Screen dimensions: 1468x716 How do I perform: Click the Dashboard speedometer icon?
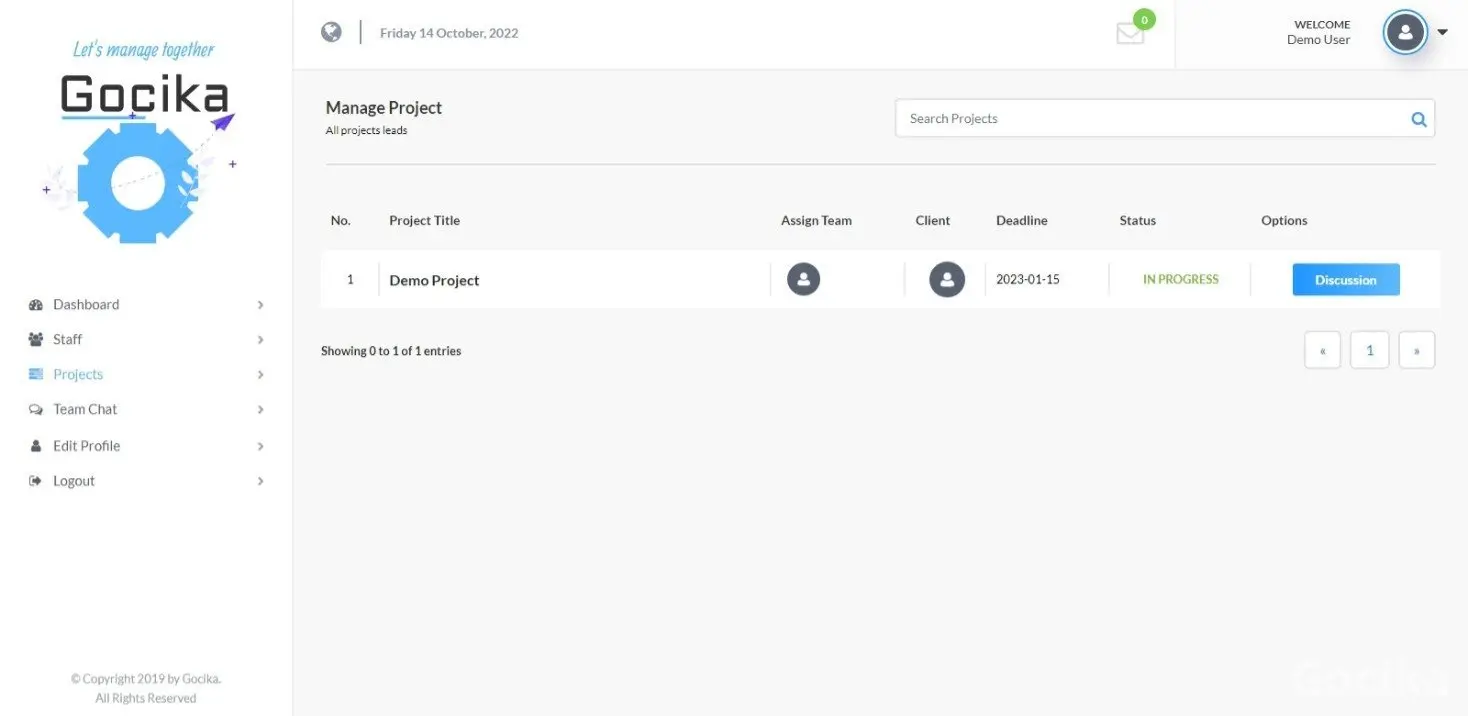tap(36, 305)
